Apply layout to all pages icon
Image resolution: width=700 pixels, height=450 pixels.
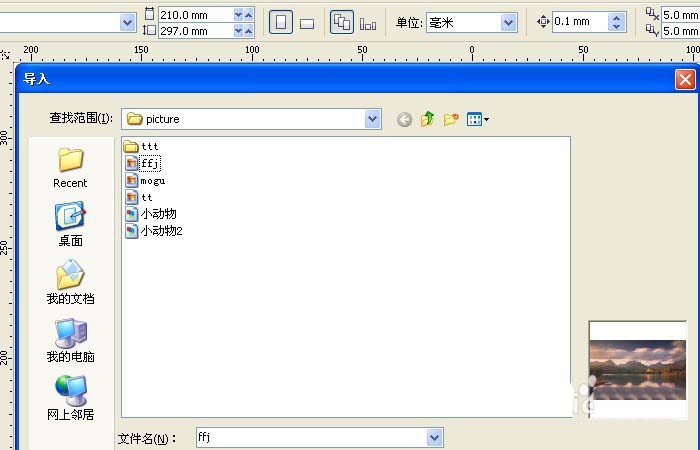[342, 22]
